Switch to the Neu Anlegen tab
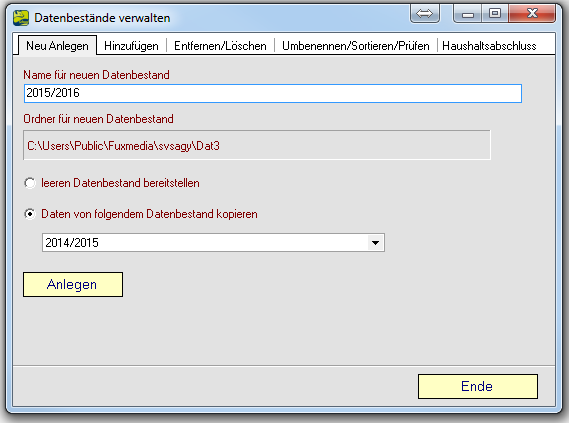Screen dimensions: 569x423 [57, 46]
